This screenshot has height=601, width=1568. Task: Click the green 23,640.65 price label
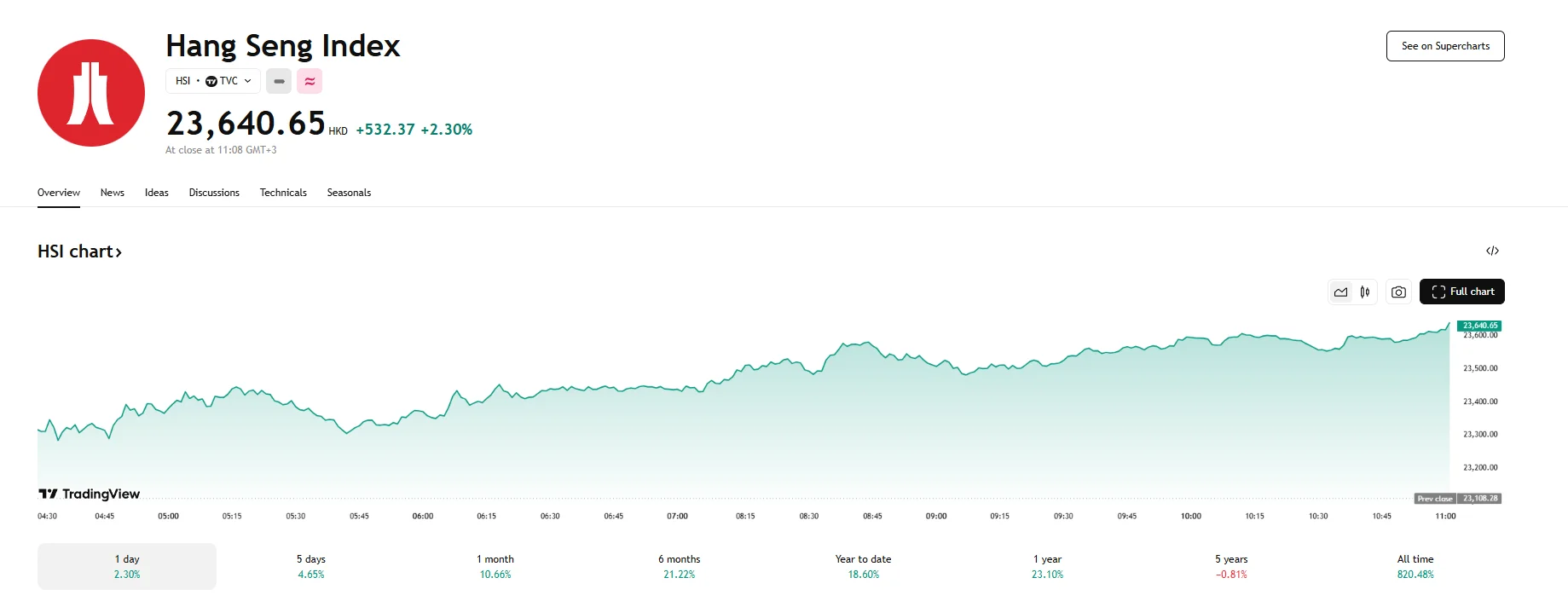pyautogui.click(x=1478, y=325)
